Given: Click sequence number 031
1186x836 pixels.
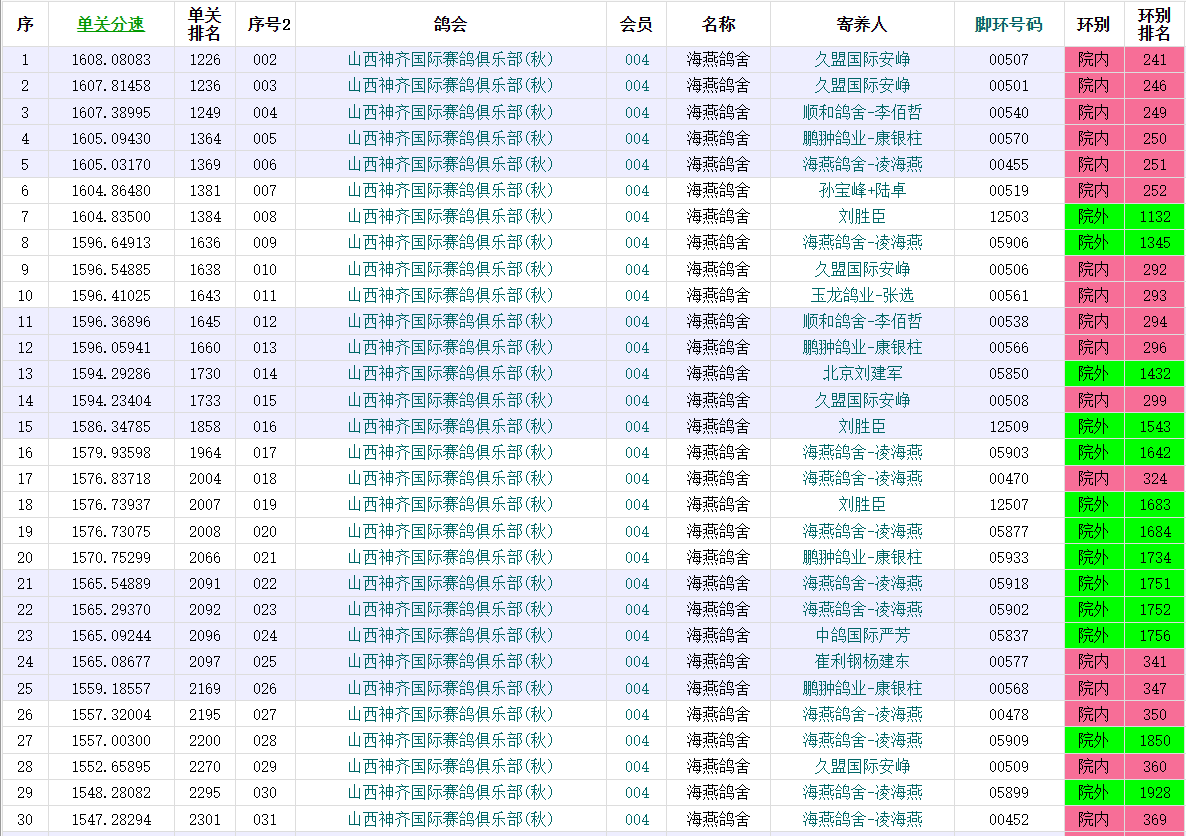Looking at the screenshot, I should pos(265,819).
